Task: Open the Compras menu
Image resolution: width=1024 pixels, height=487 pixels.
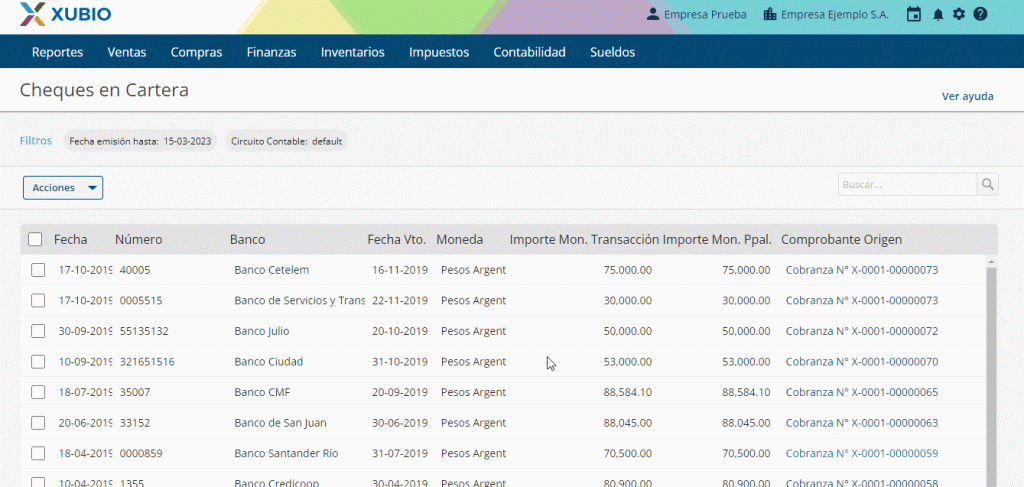Action: tap(197, 52)
